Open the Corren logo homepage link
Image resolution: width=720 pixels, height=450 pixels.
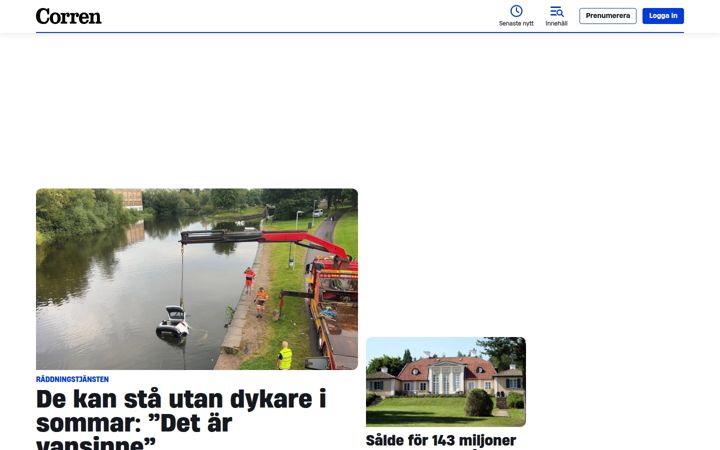[68, 17]
